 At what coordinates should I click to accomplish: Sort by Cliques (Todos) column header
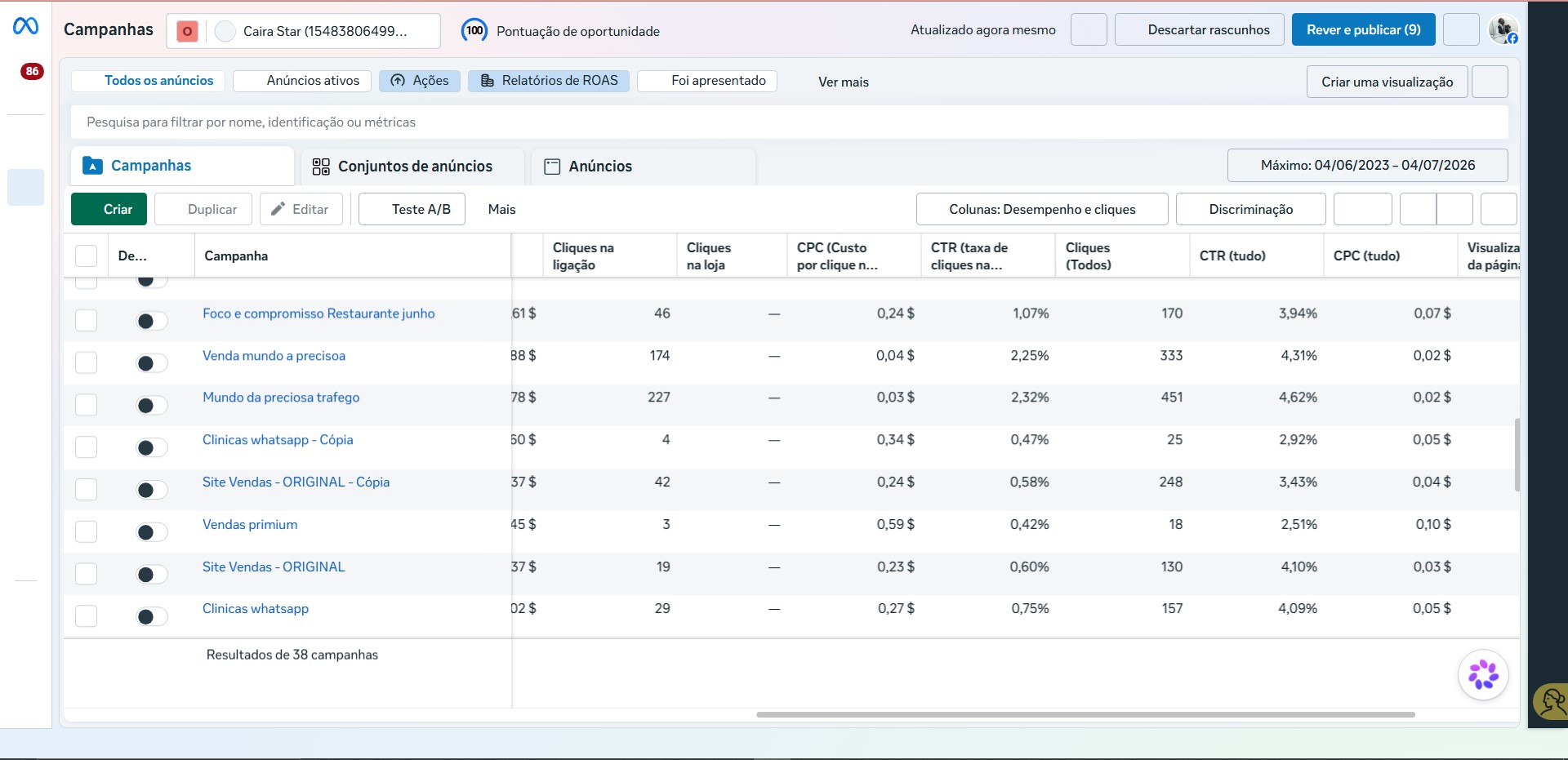click(1122, 256)
